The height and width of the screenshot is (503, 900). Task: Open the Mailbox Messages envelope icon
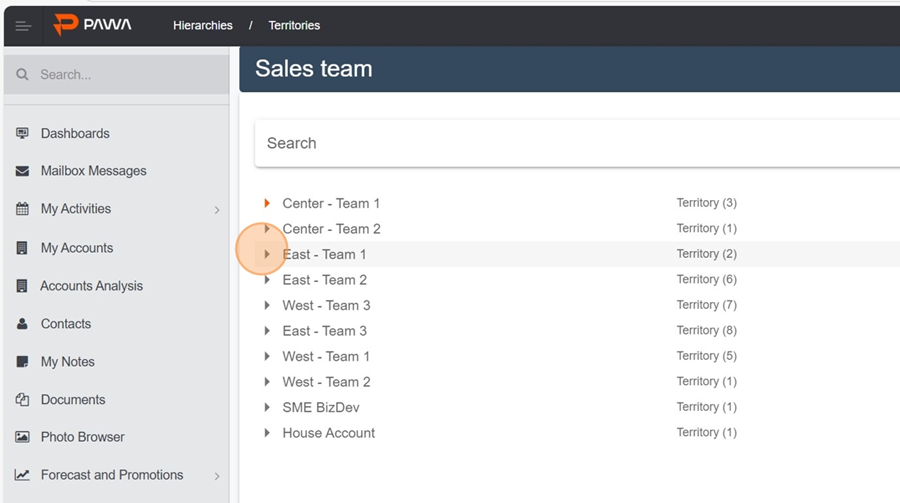point(22,171)
